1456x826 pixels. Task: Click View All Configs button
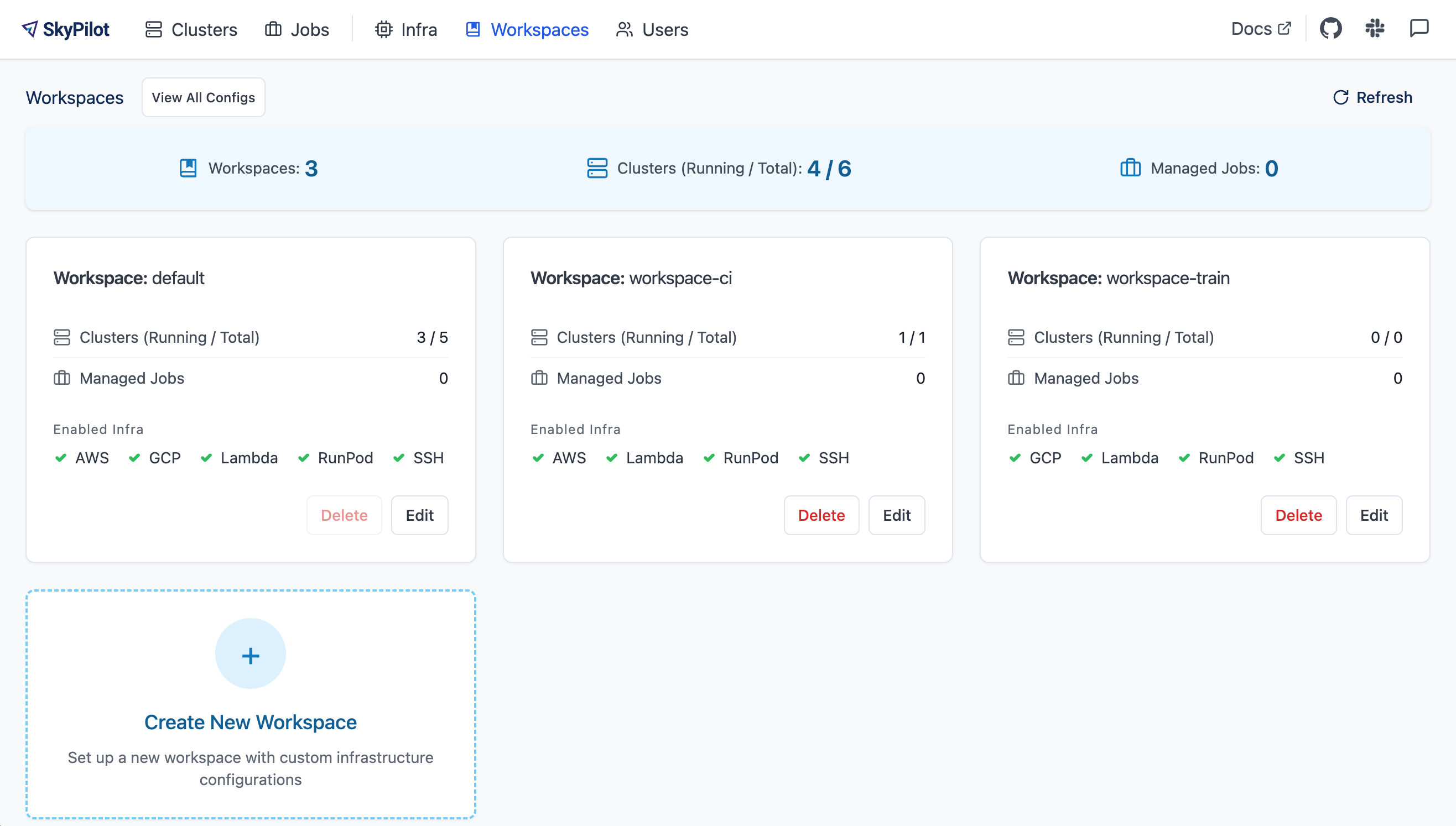pos(203,97)
